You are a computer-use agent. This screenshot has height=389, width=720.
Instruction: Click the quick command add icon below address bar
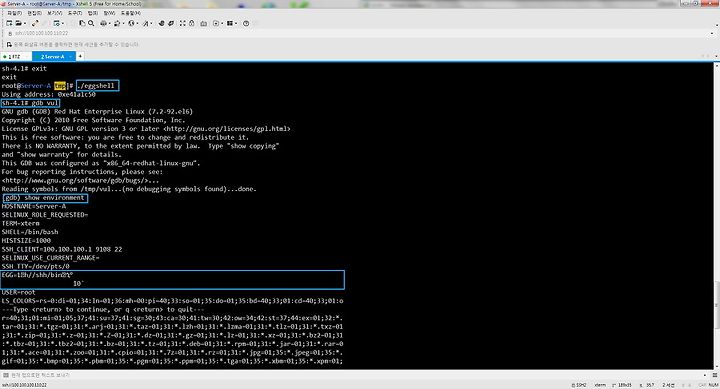pyautogui.click(x=9, y=45)
